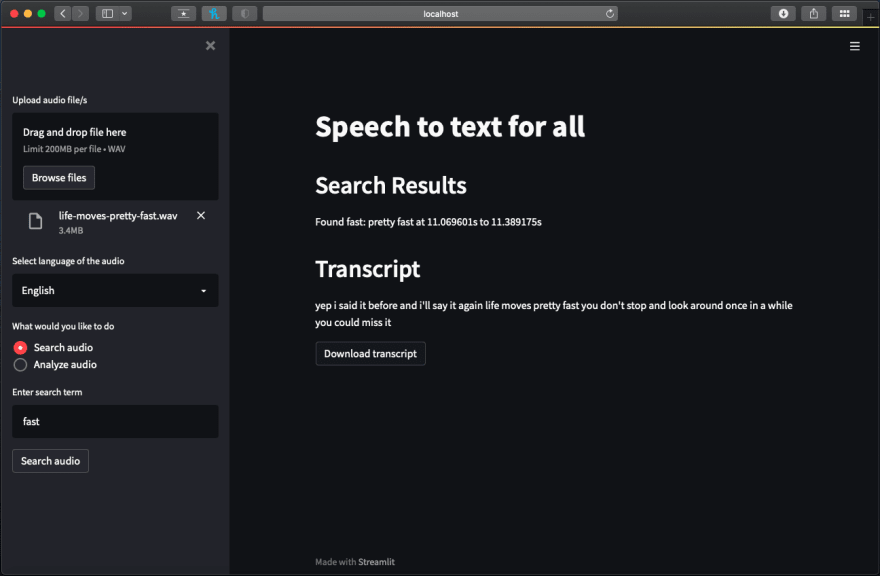Viewport: 880px width, 576px height.
Task: Click the 'Limit 200MB per file • WAV' text
Action: coord(74,149)
